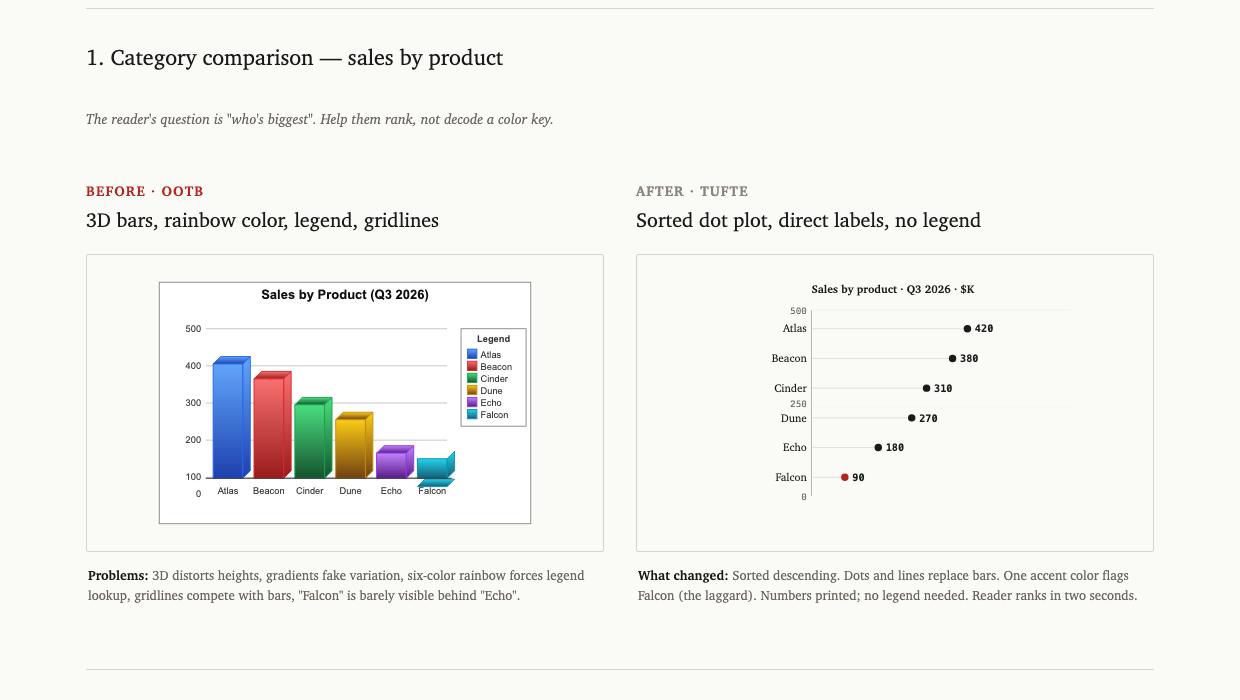This screenshot has height=700, width=1240.
Task: Click the "90" value label in the dot plot
Action: coord(858,478)
